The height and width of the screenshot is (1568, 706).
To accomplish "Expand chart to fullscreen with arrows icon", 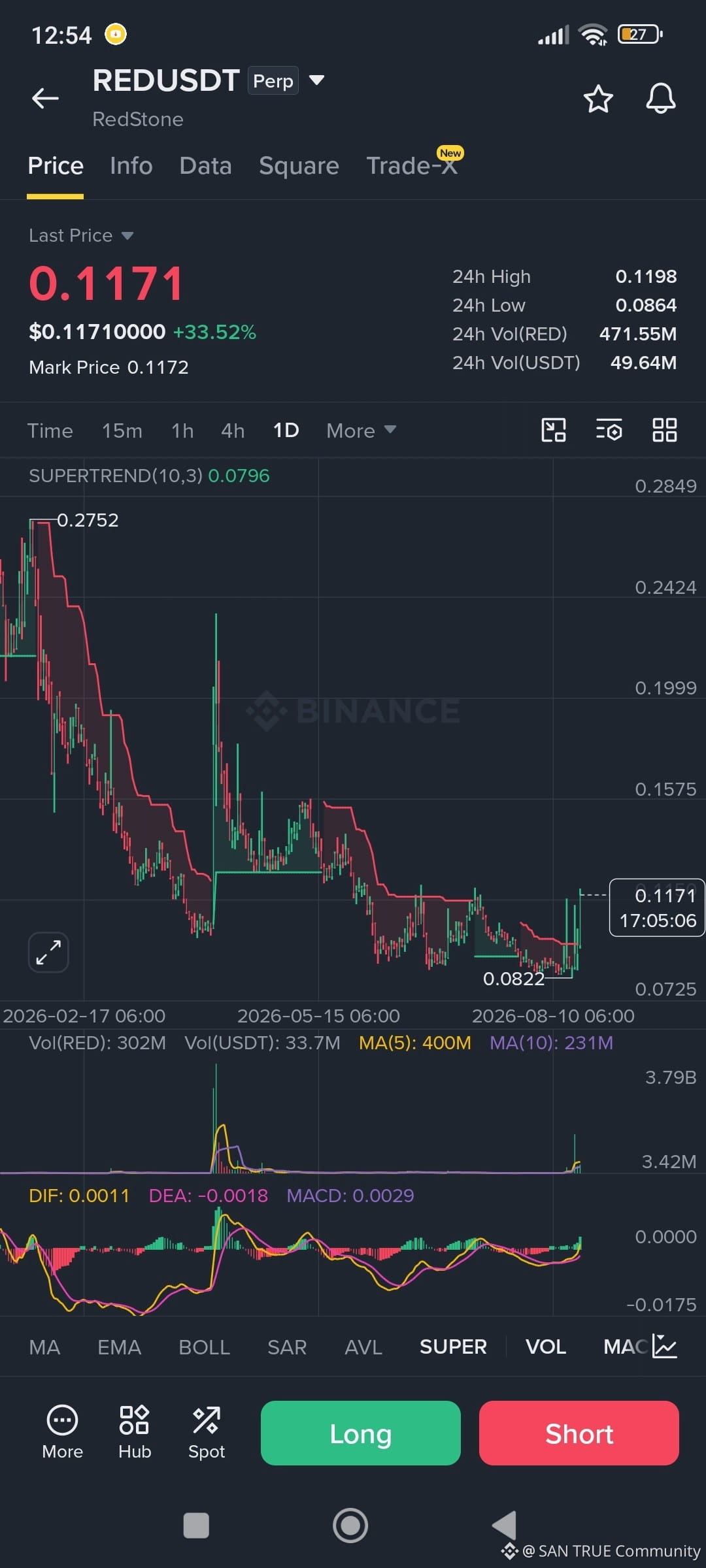I will [48, 952].
